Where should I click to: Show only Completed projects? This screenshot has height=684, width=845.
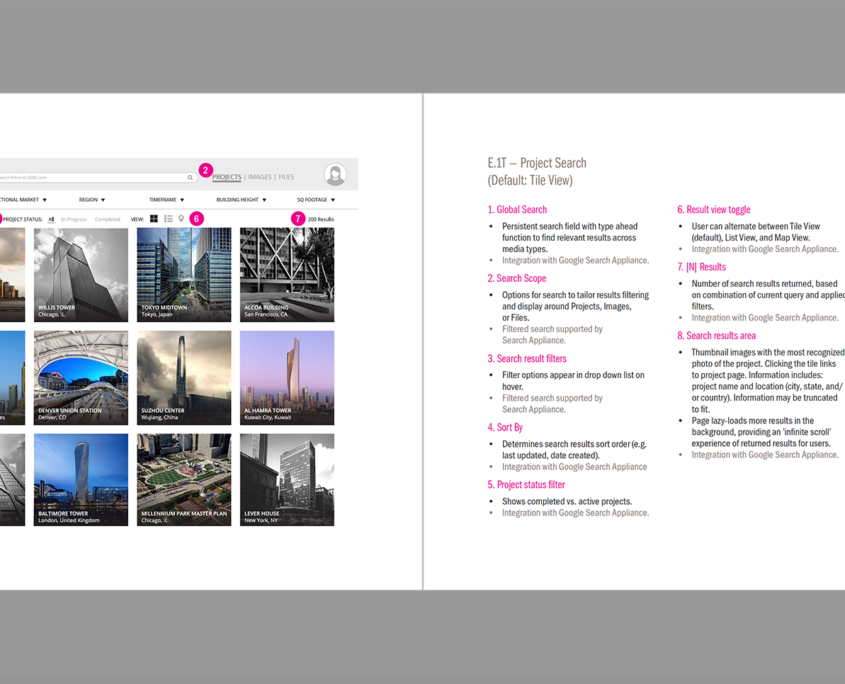point(108,218)
